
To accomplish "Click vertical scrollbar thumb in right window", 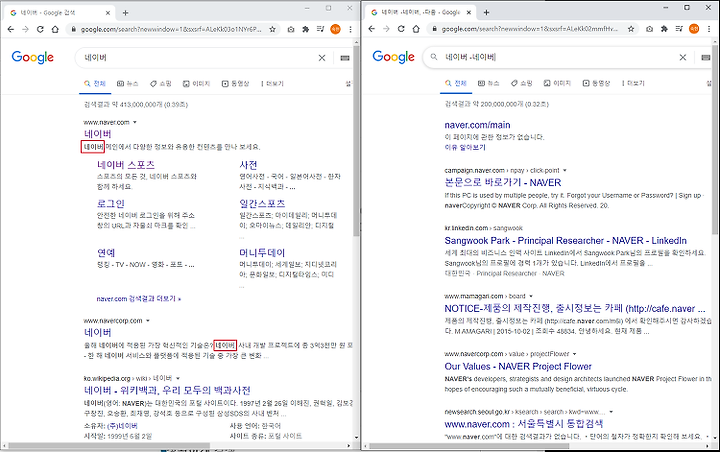I will [715, 140].
